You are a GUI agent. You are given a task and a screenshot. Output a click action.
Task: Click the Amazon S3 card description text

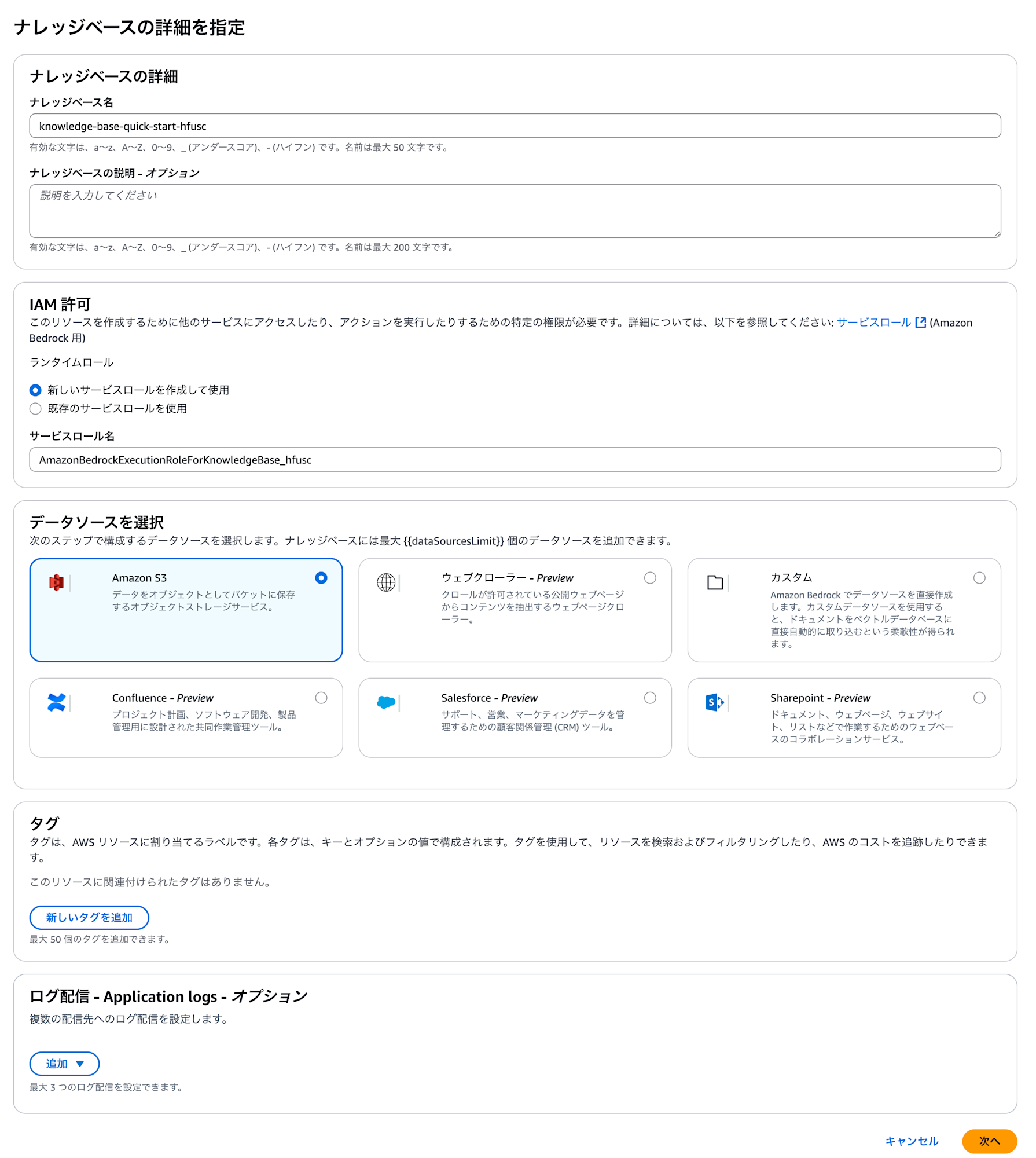pyautogui.click(x=204, y=601)
